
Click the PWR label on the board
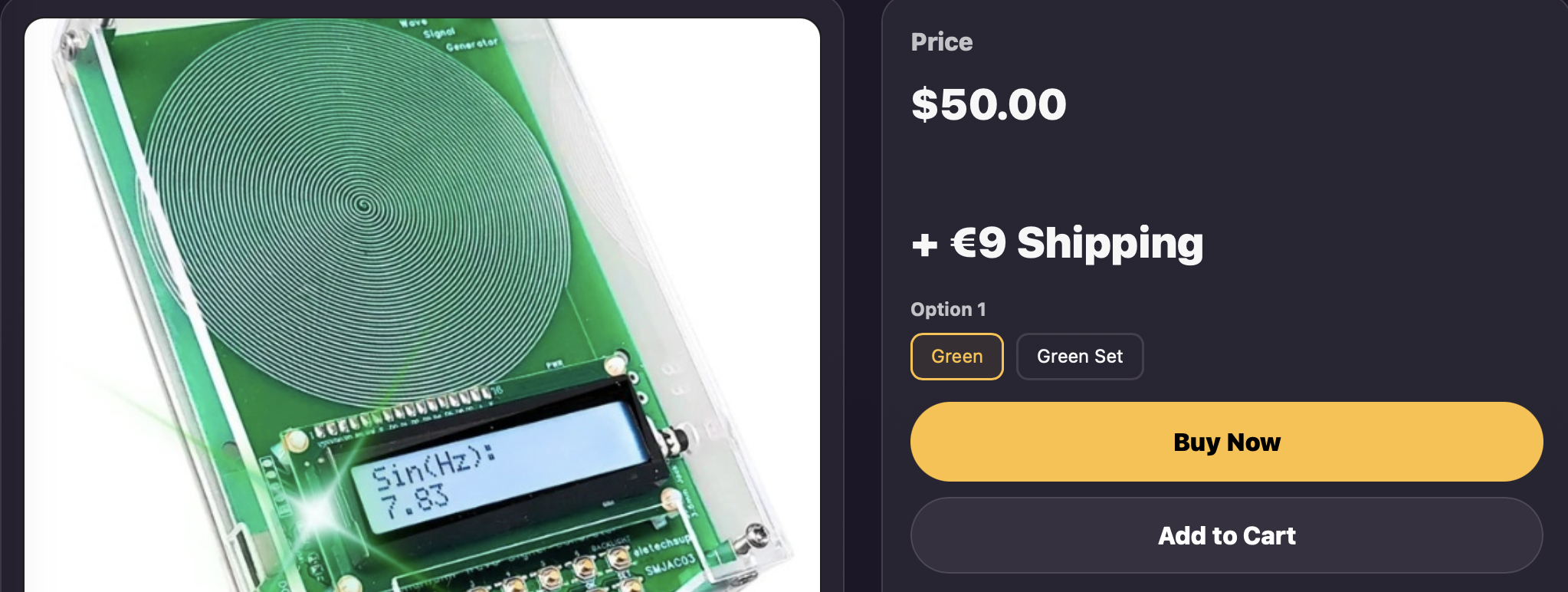click(555, 364)
